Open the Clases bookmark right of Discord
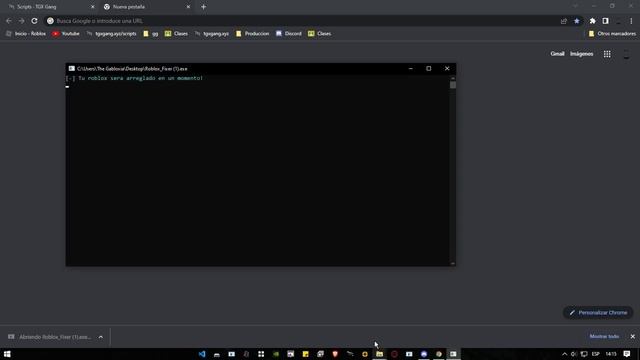 click(x=319, y=33)
